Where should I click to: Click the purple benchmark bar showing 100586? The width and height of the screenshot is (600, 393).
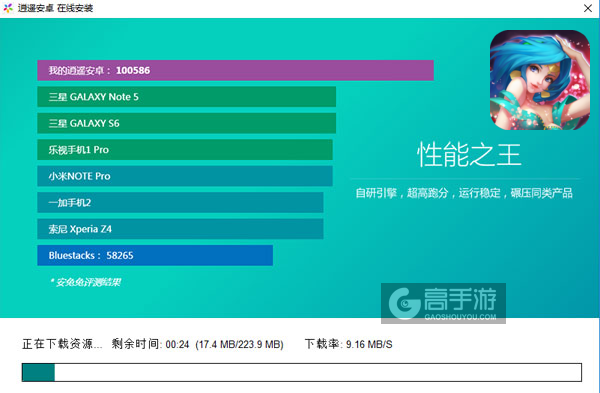pos(235,70)
